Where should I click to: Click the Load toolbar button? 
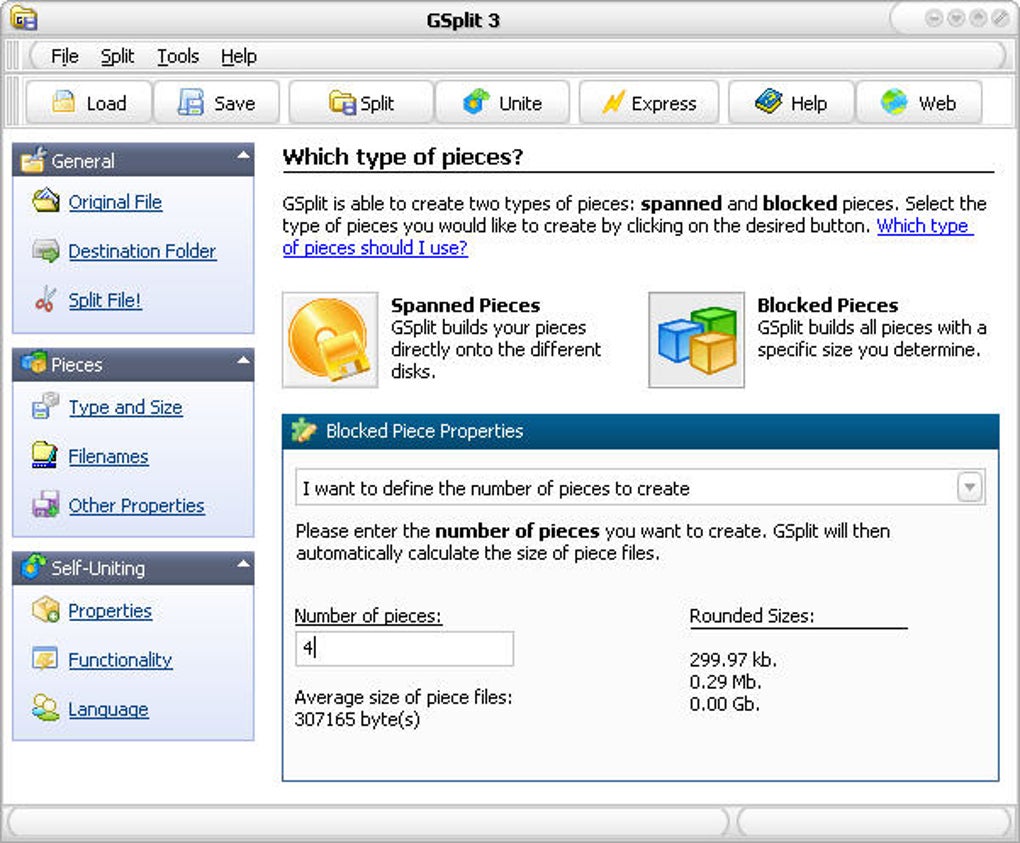coord(88,102)
